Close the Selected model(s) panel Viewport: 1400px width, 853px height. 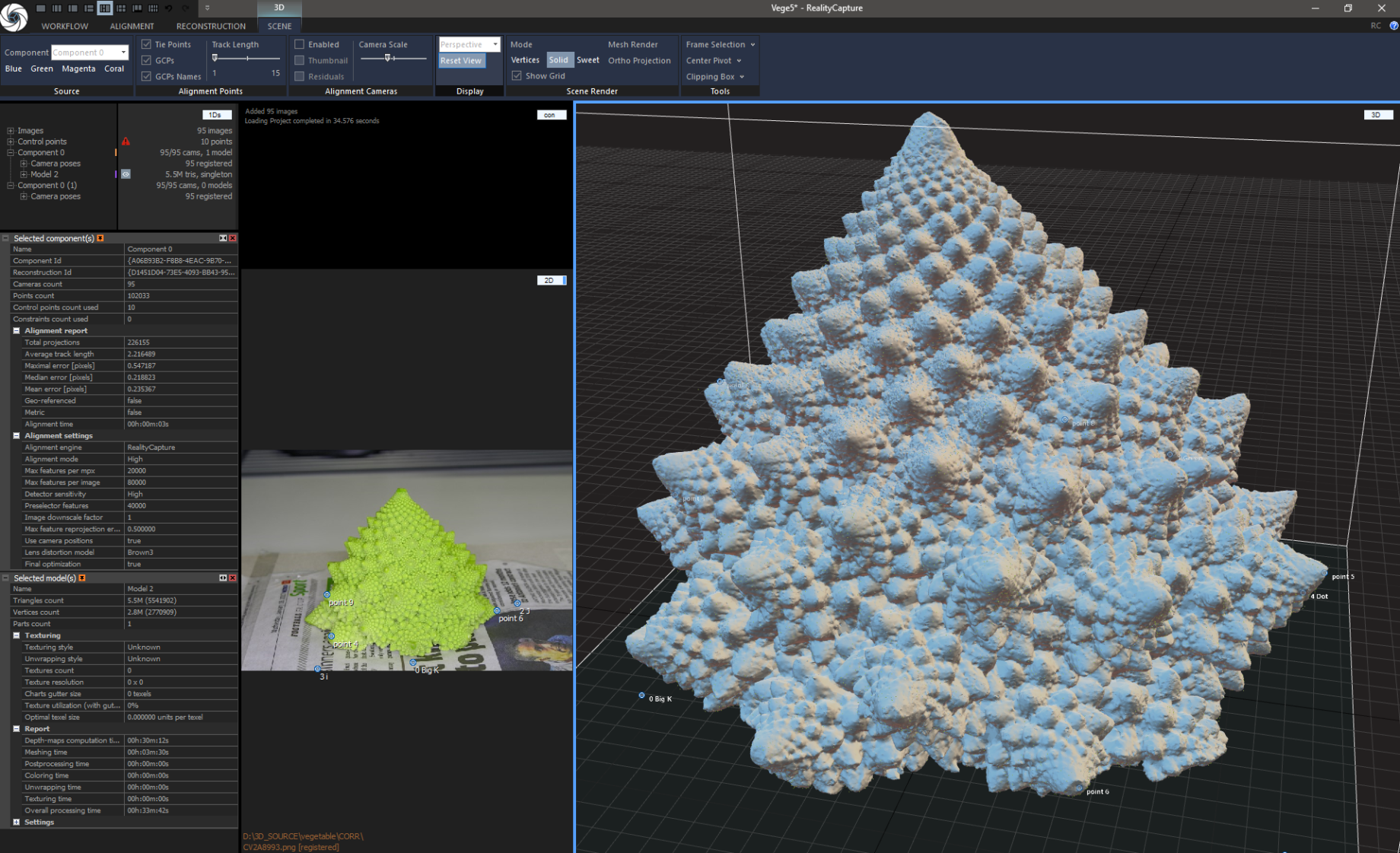233,578
